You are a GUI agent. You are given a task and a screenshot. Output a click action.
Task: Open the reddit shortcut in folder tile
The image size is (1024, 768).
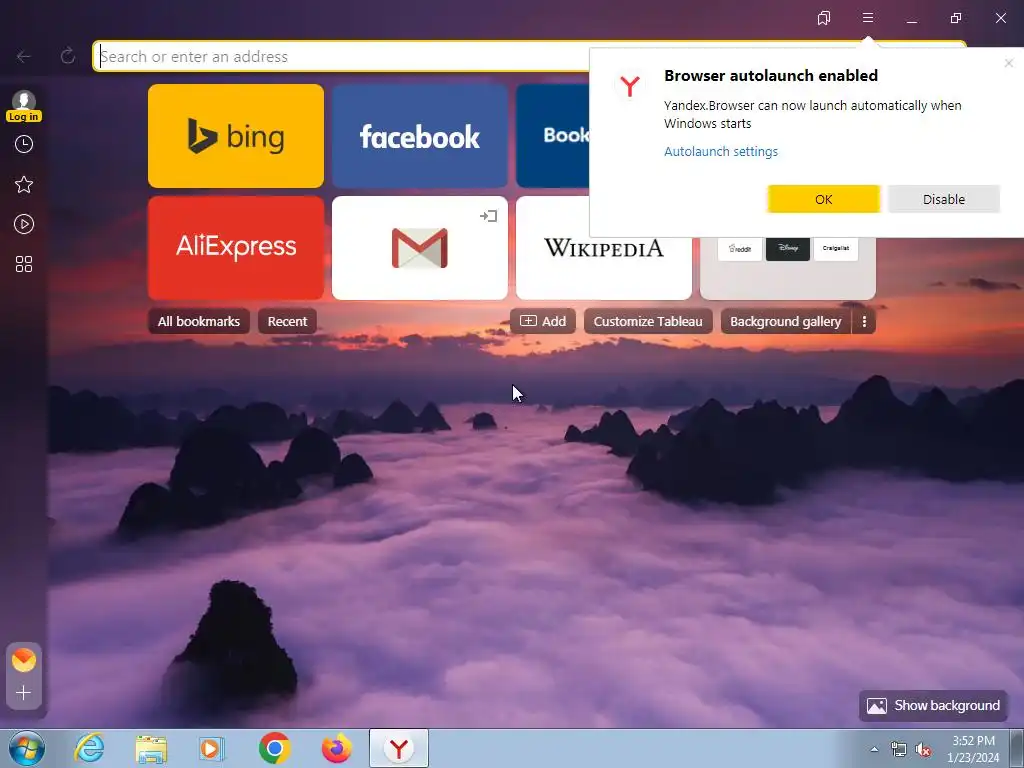[740, 249]
